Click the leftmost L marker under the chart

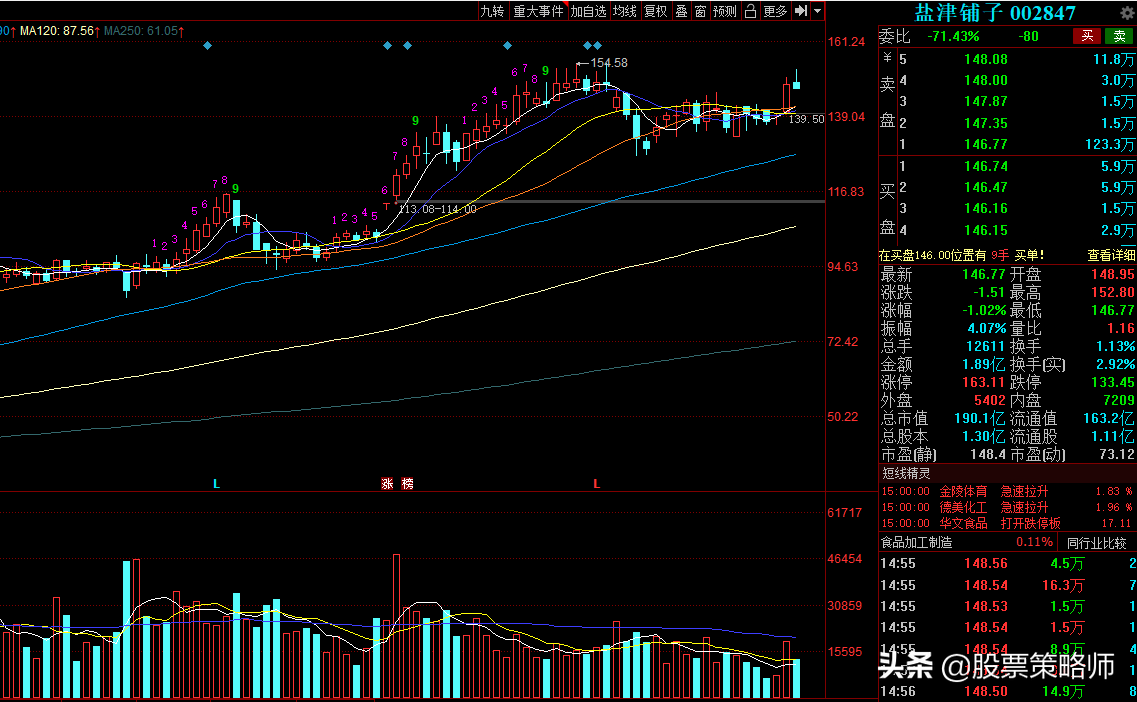pos(216,484)
